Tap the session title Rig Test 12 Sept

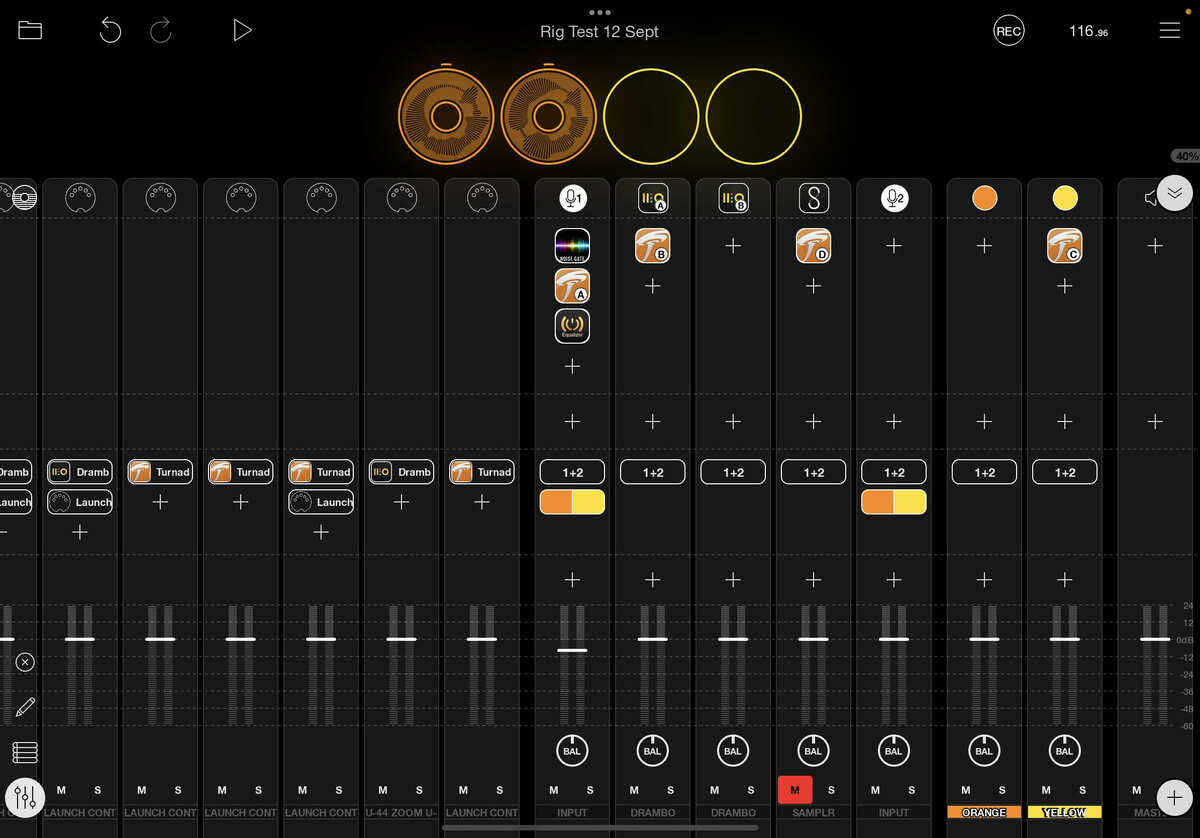tap(599, 32)
